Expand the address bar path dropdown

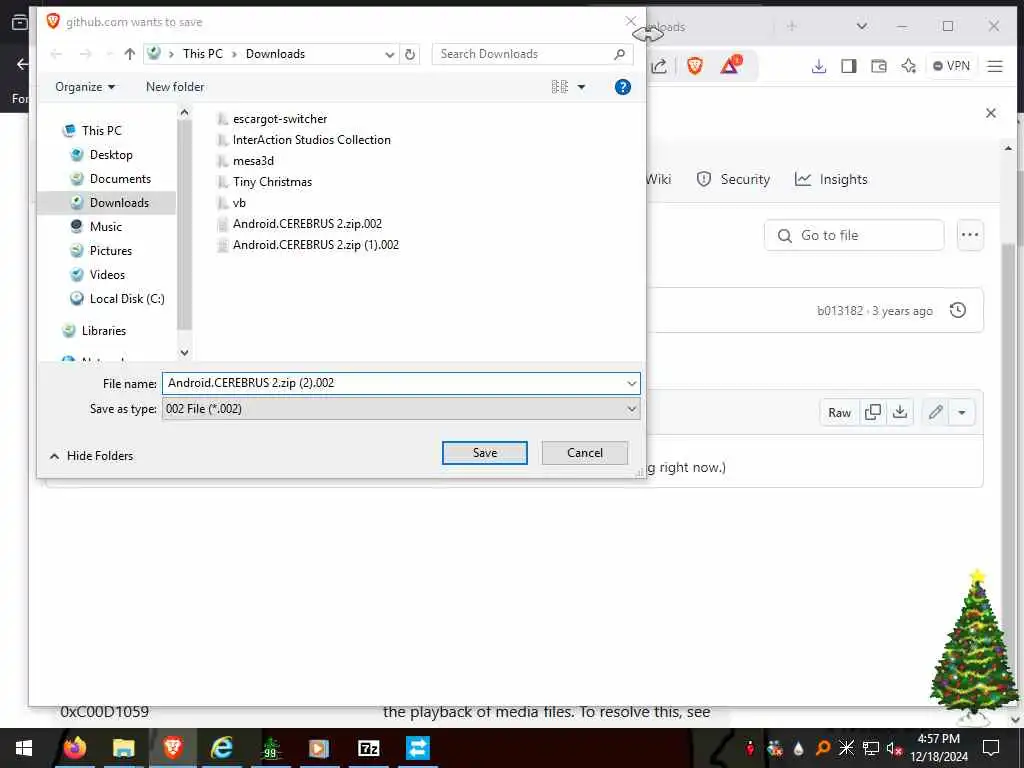(x=390, y=54)
